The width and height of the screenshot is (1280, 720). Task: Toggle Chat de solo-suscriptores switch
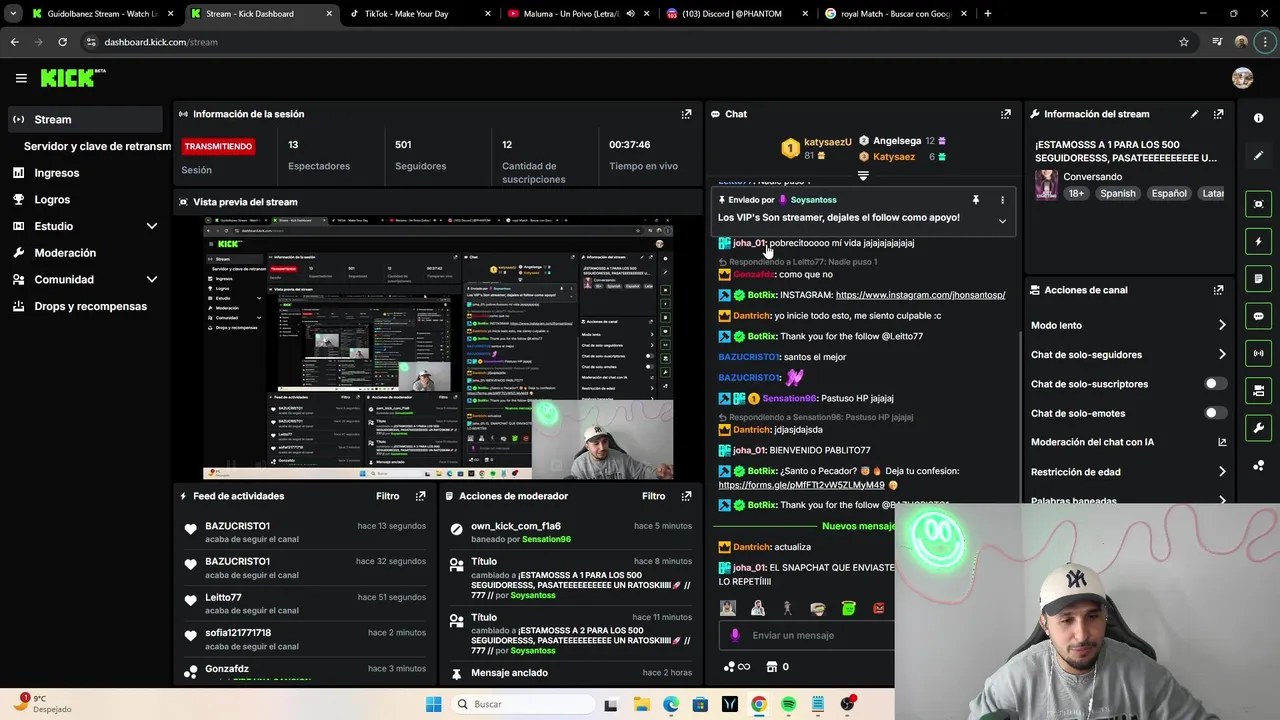click(1215, 384)
